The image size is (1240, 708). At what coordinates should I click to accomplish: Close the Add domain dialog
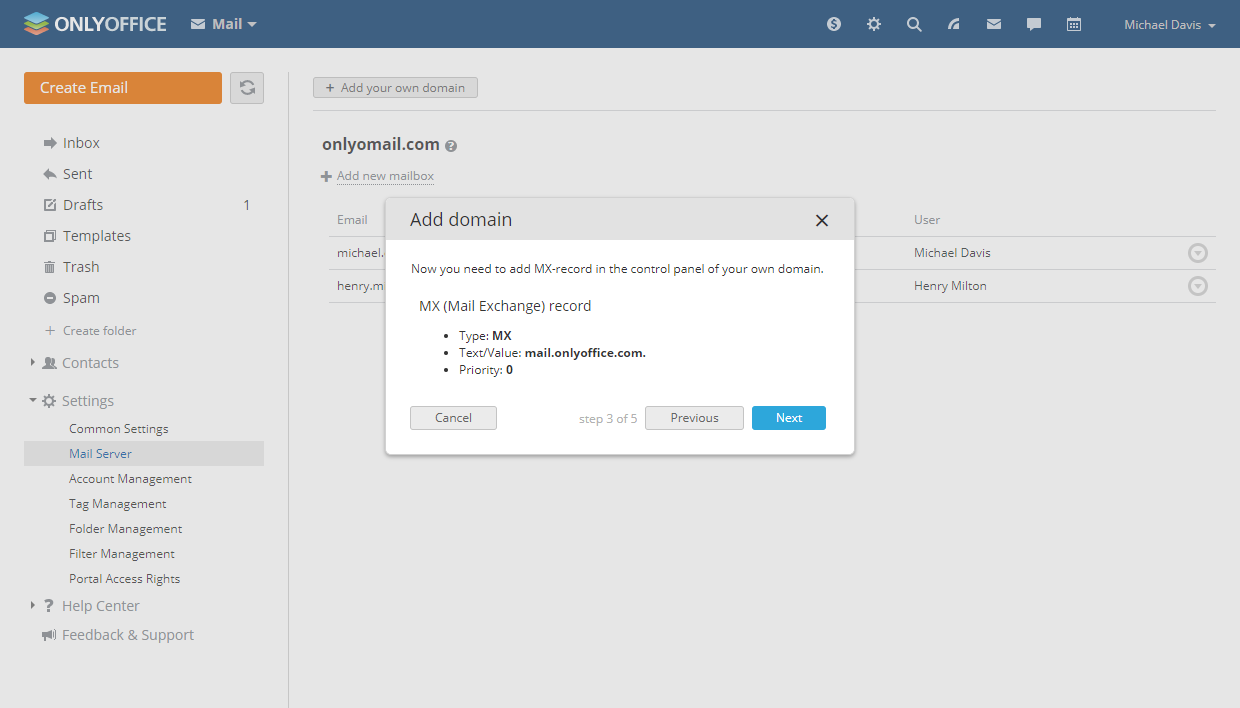pos(822,220)
